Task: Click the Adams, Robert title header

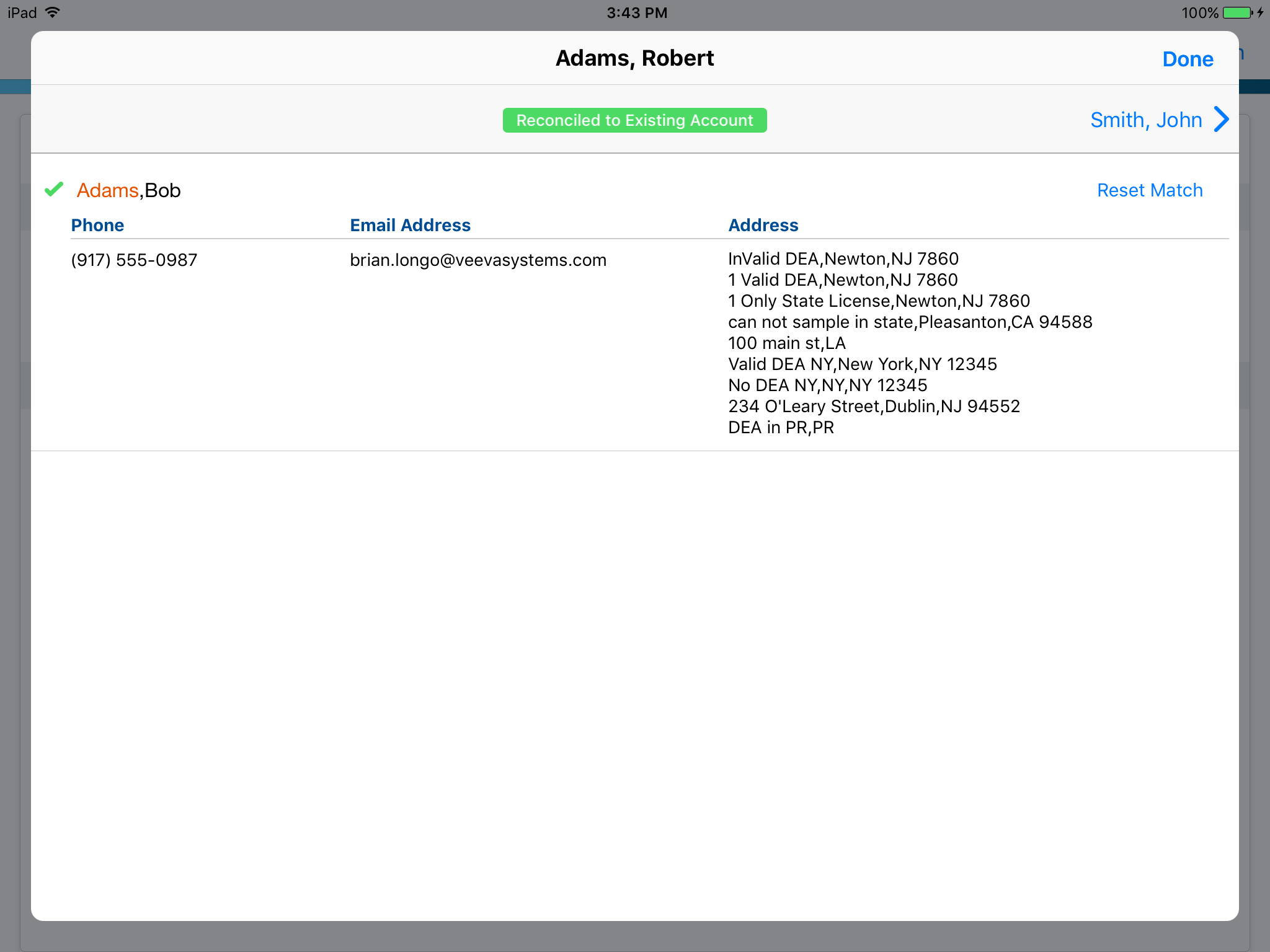Action: 634,58
